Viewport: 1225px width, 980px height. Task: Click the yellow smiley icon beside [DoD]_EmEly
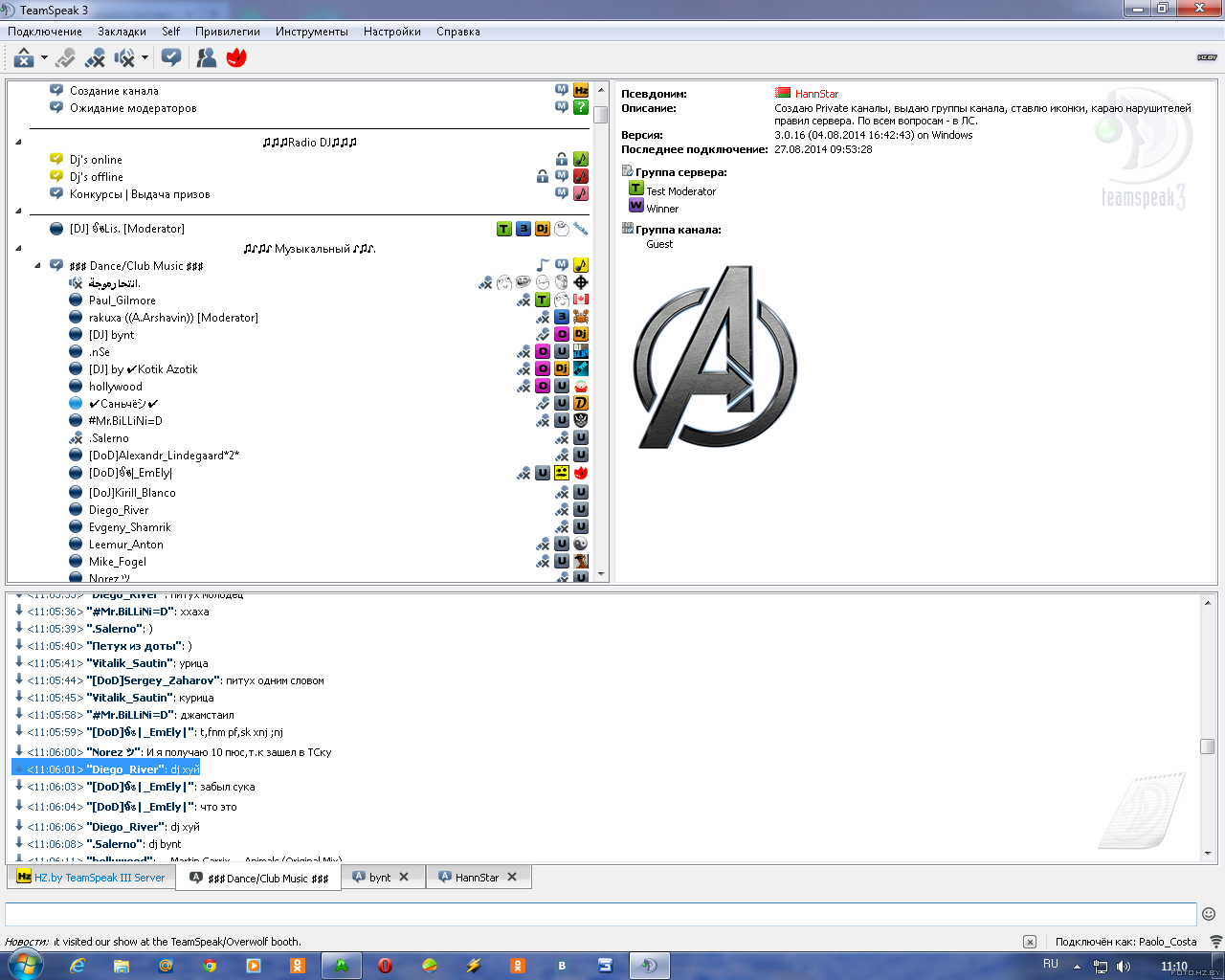[x=562, y=473]
